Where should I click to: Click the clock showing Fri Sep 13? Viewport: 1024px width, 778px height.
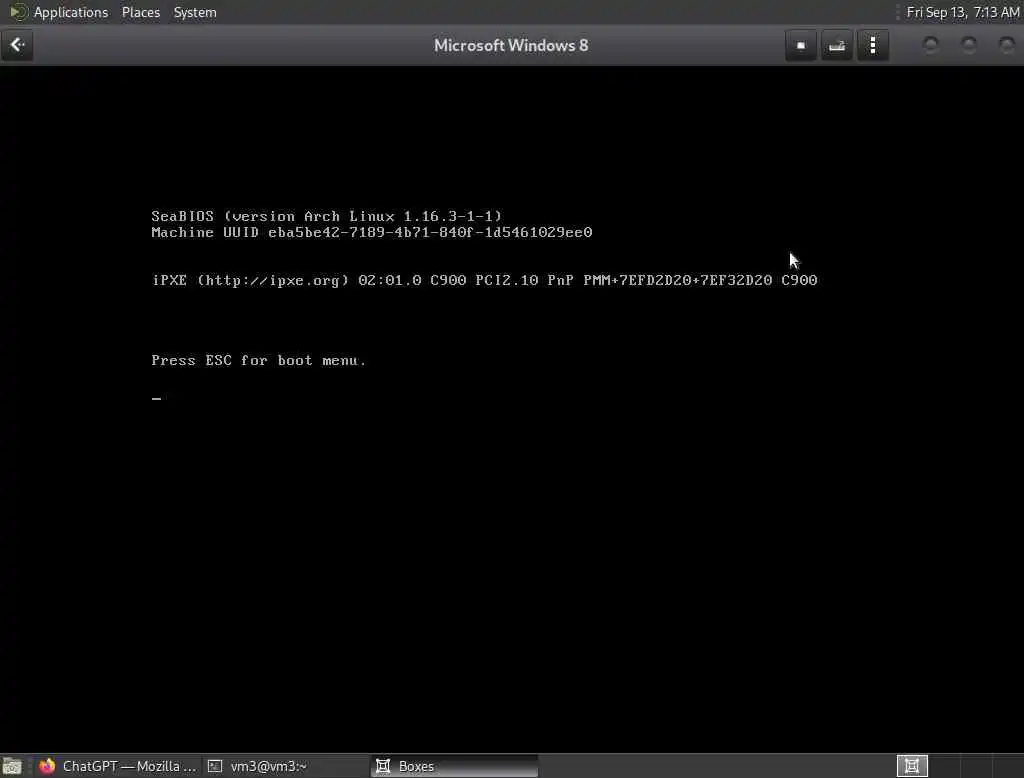tap(963, 12)
